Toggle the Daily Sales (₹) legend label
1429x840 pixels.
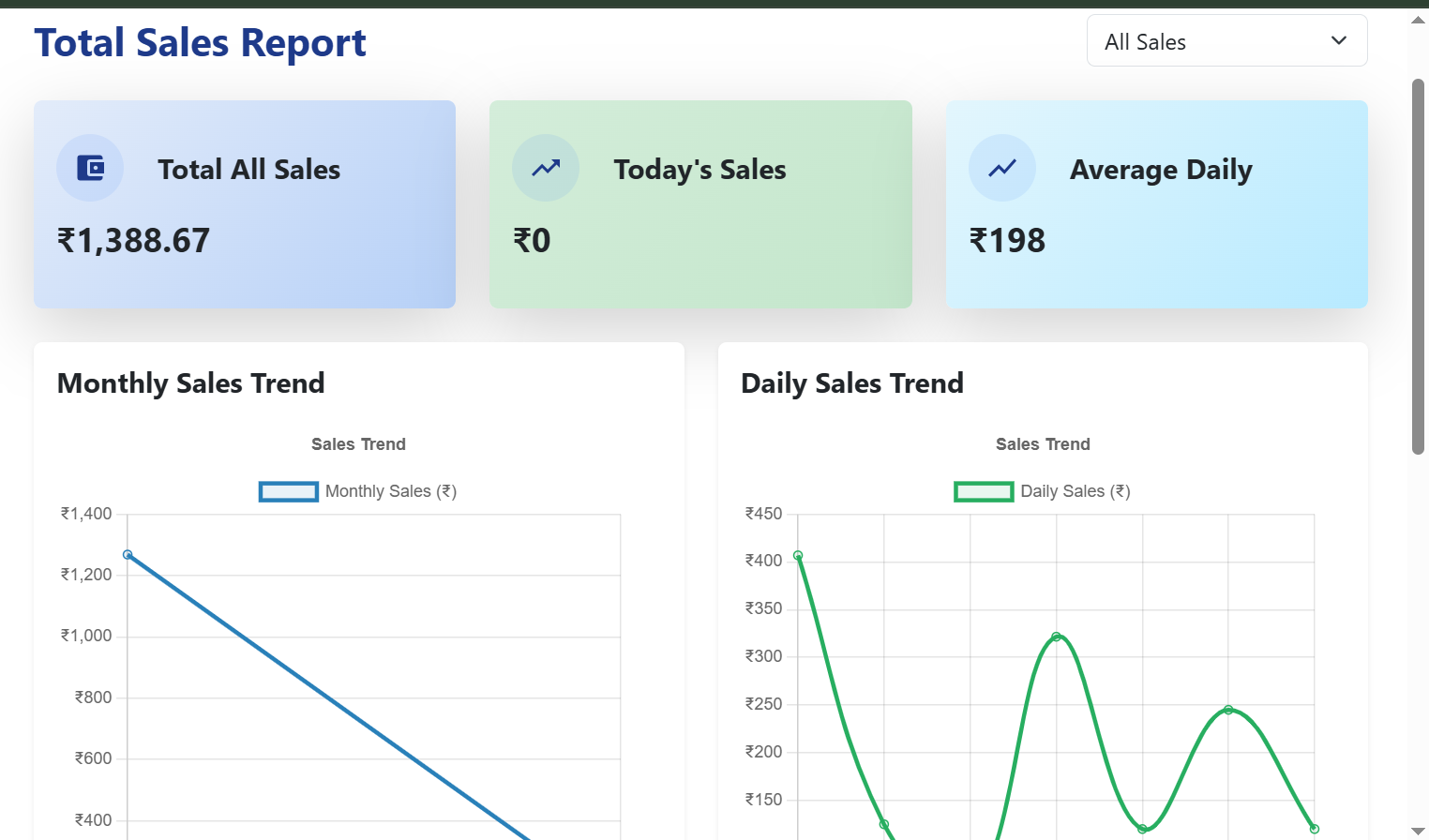1075,491
